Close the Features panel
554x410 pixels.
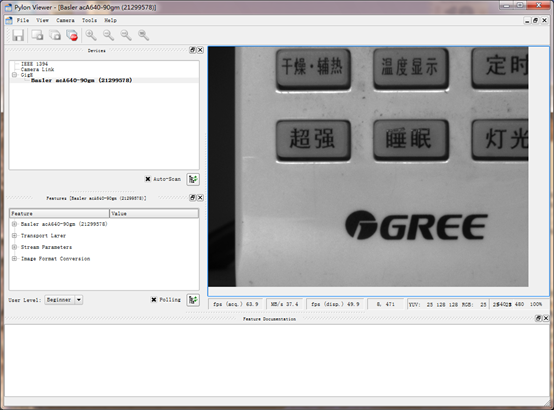(200, 198)
